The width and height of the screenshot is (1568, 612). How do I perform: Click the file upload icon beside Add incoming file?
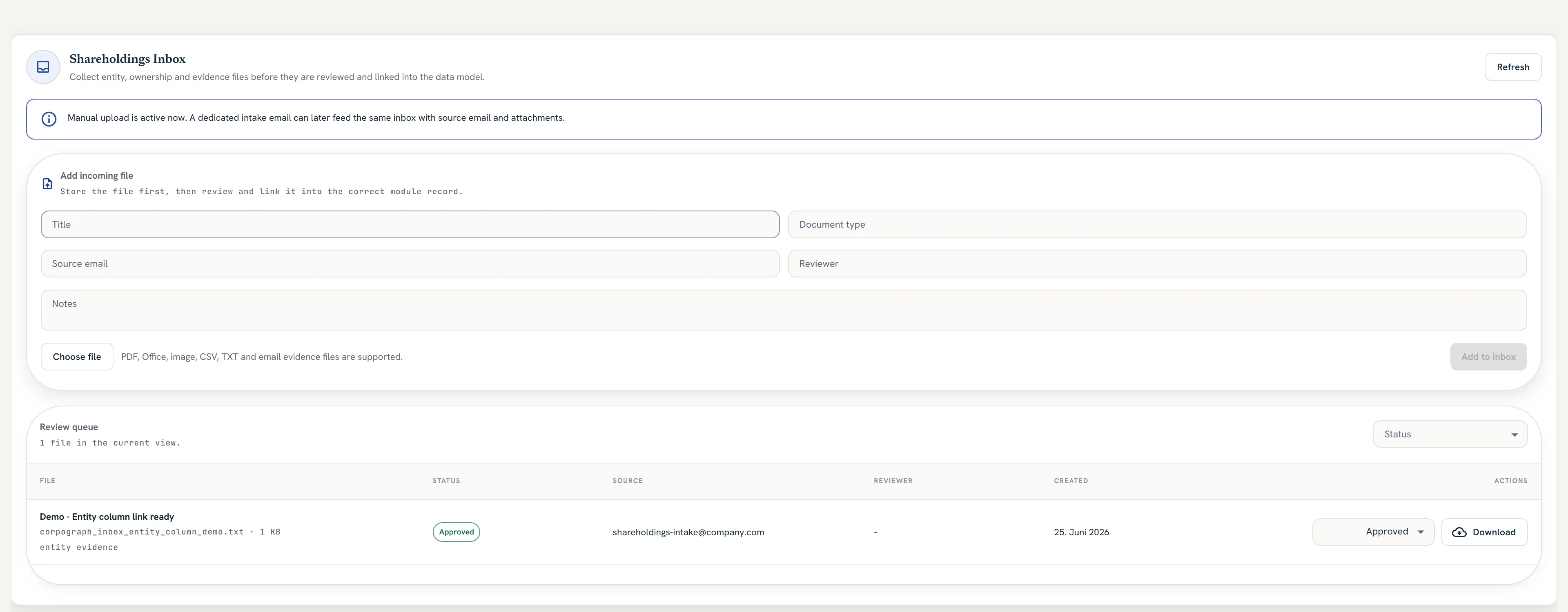(47, 184)
